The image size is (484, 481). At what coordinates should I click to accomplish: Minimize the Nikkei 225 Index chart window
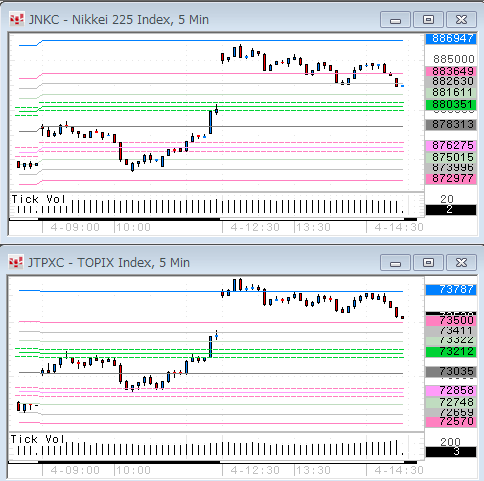(x=395, y=20)
